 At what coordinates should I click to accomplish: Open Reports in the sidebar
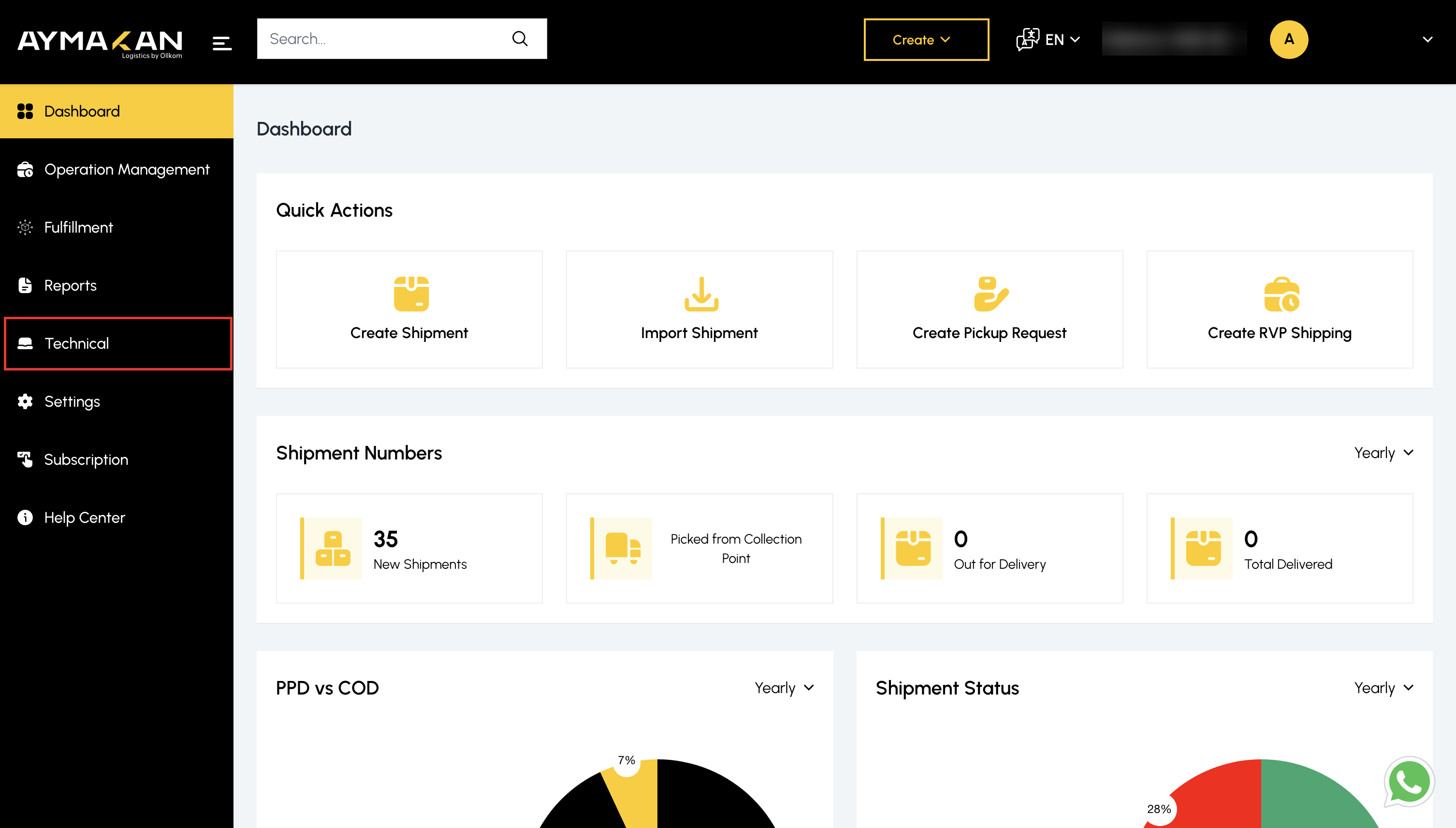click(x=116, y=285)
